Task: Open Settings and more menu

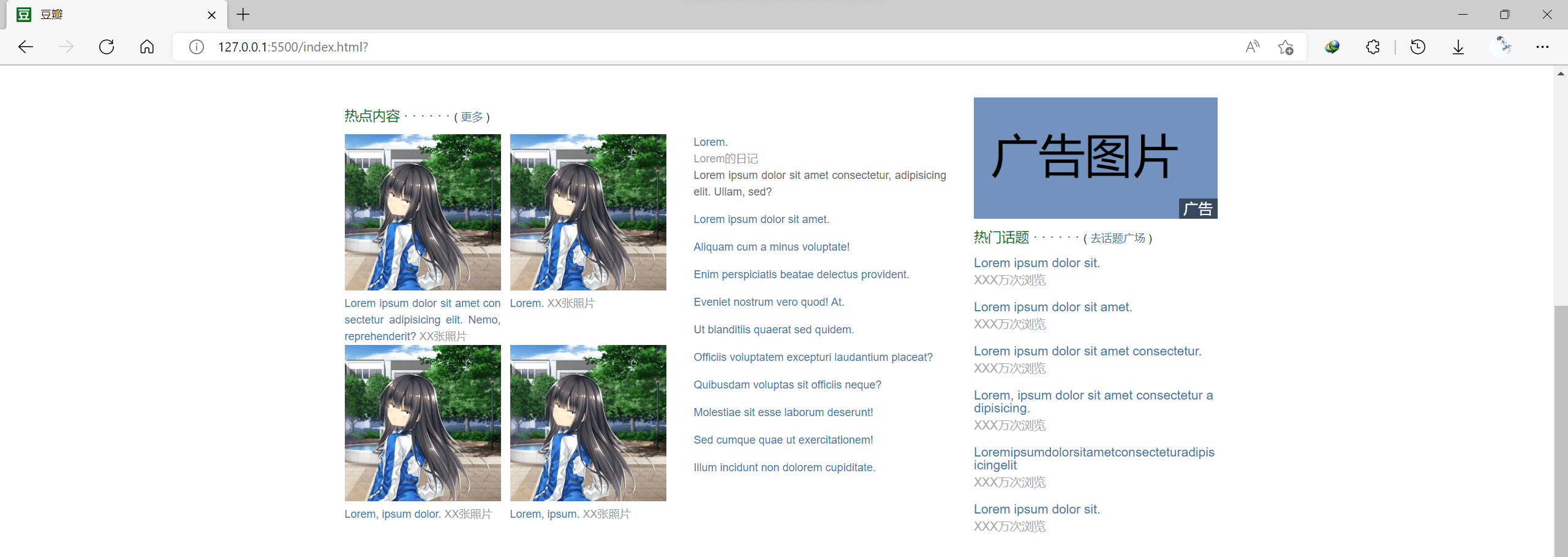Action: (1542, 47)
